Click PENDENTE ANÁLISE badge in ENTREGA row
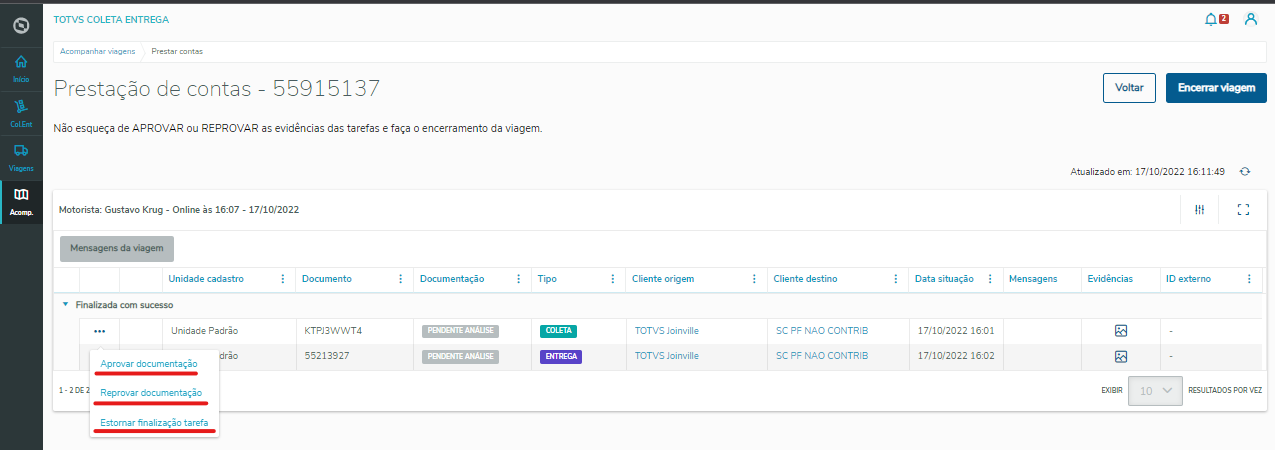1275x450 pixels. click(x=460, y=356)
